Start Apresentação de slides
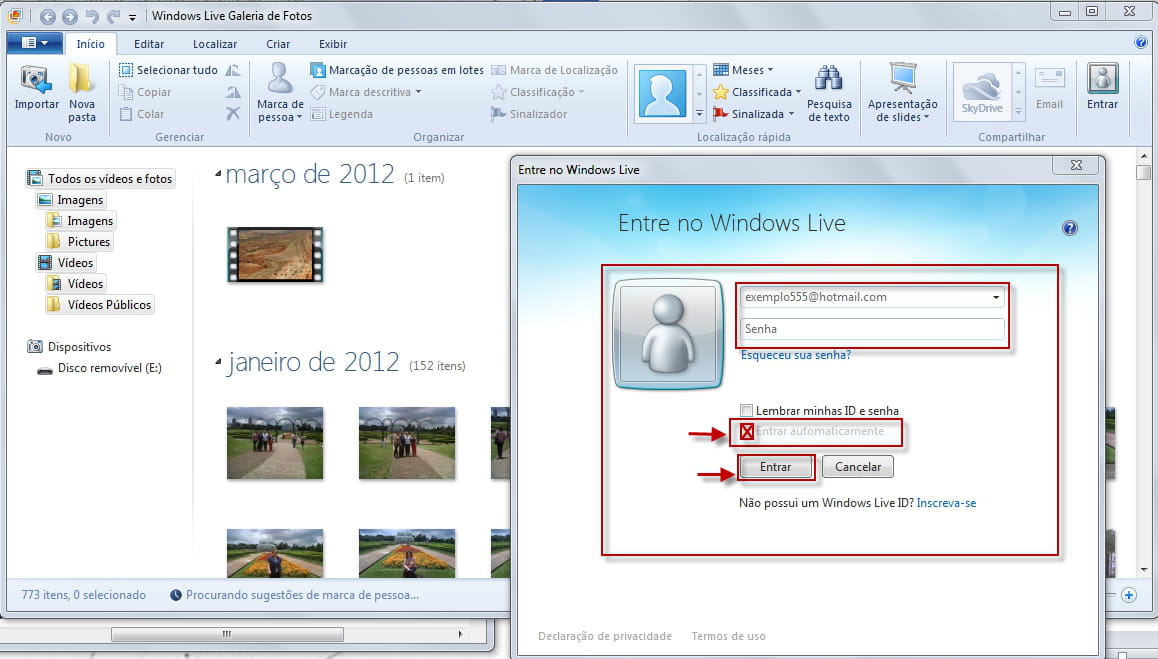 click(x=902, y=79)
